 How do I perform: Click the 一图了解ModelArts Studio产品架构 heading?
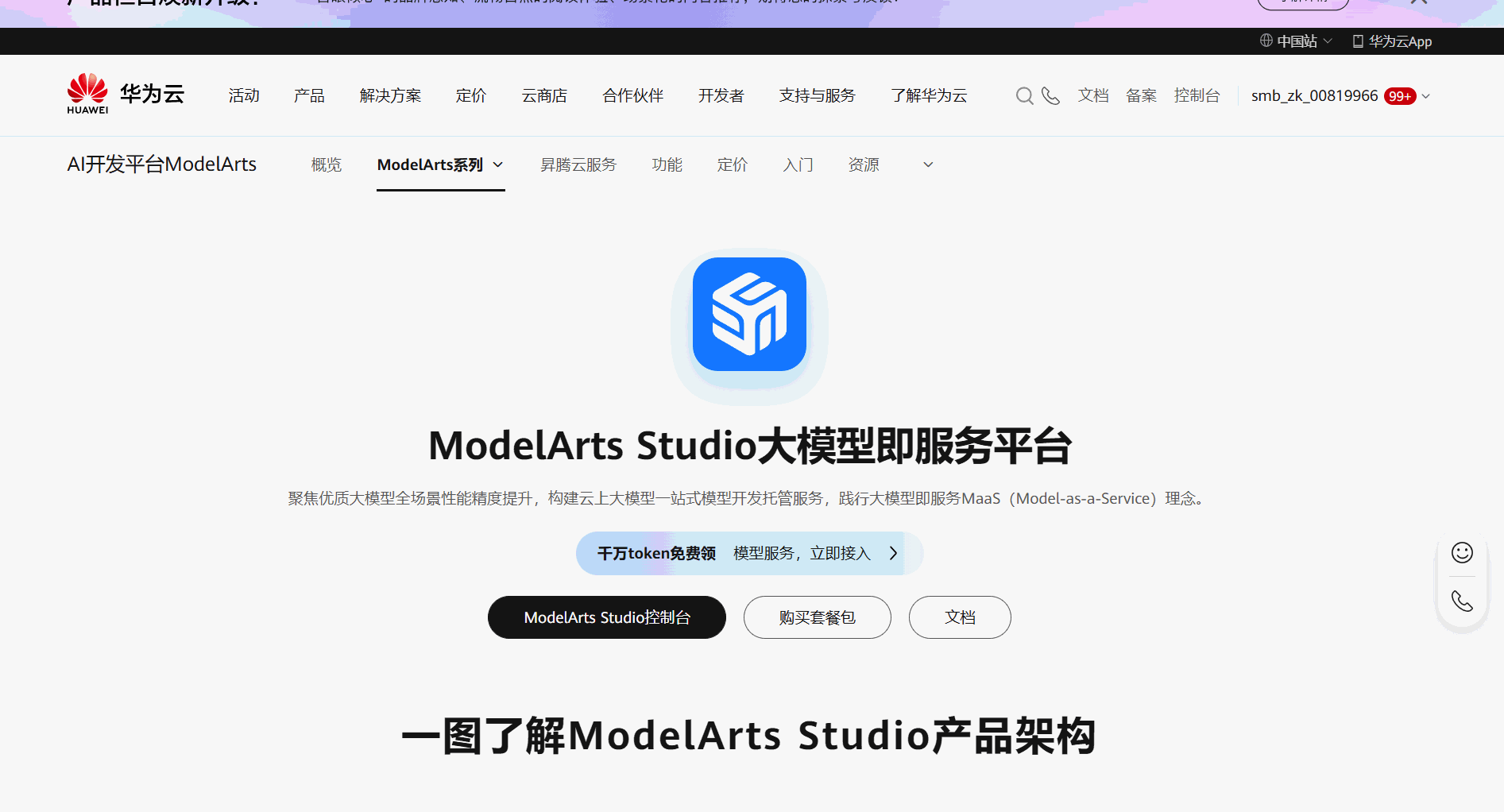click(x=749, y=736)
